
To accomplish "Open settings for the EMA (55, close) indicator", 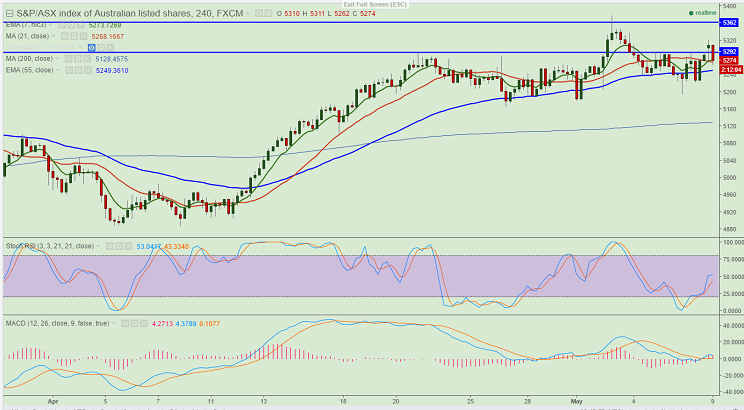I will tap(78, 70).
